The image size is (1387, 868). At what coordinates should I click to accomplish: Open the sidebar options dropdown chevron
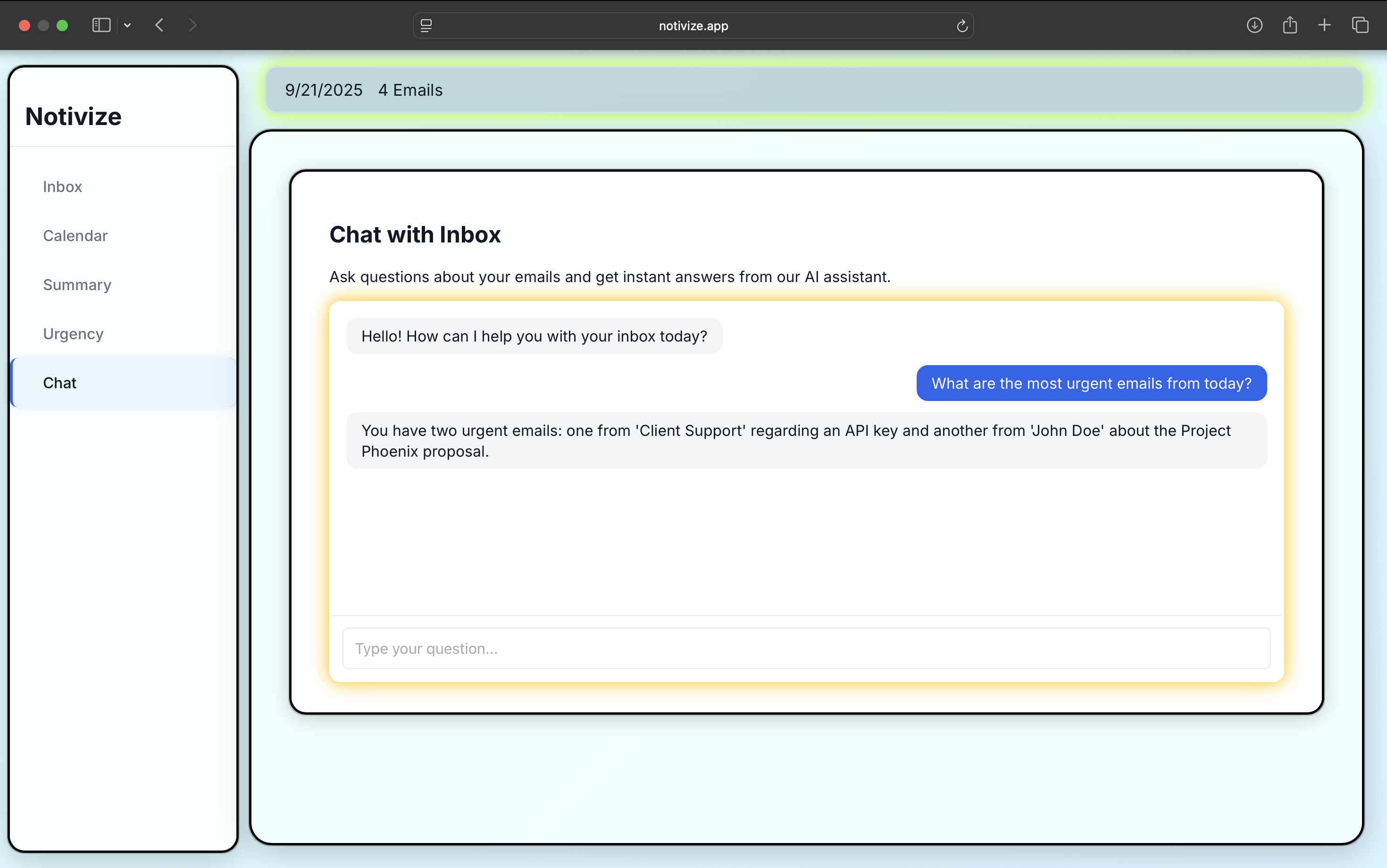pyautogui.click(x=127, y=25)
